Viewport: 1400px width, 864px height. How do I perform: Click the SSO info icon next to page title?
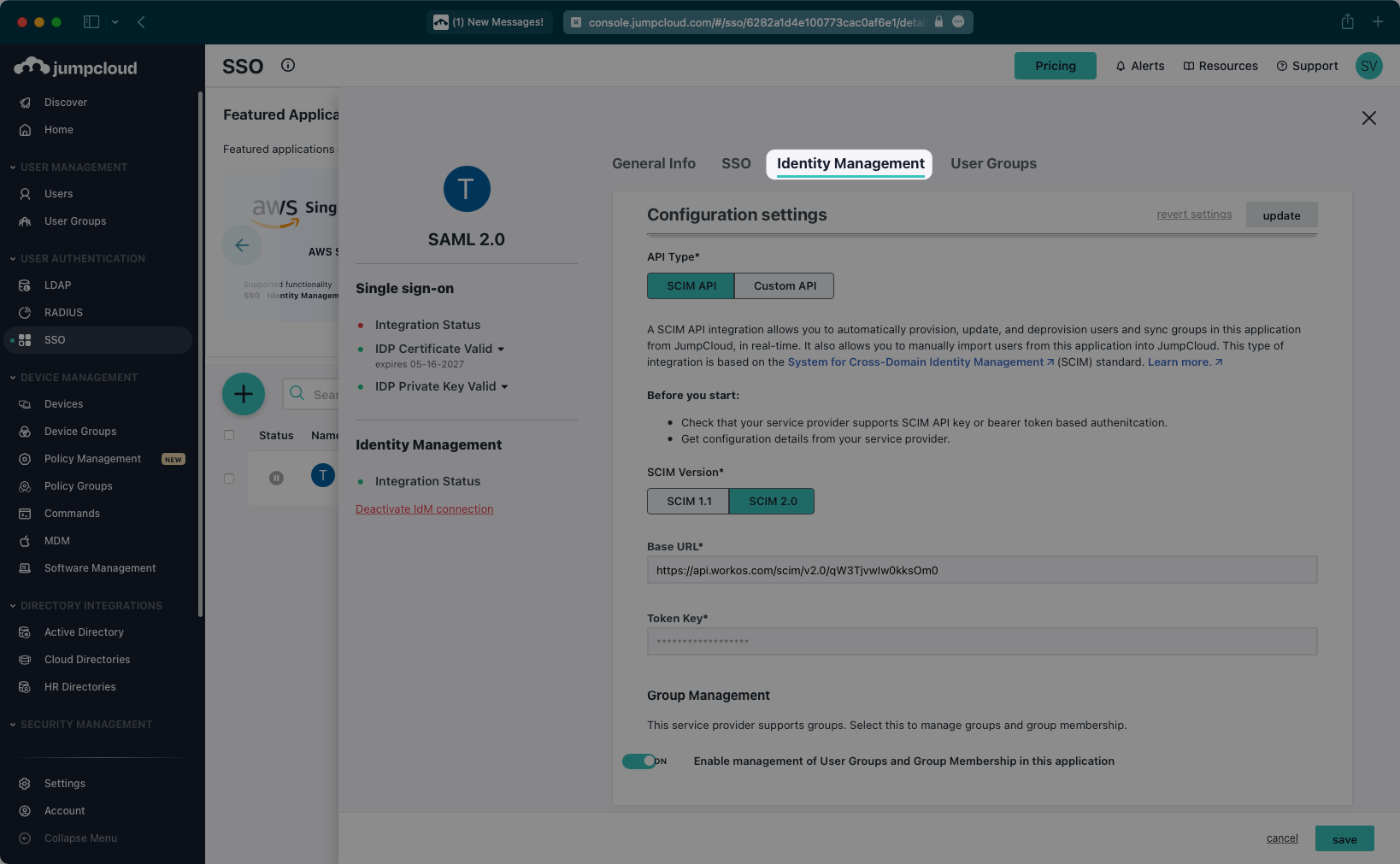pos(287,65)
